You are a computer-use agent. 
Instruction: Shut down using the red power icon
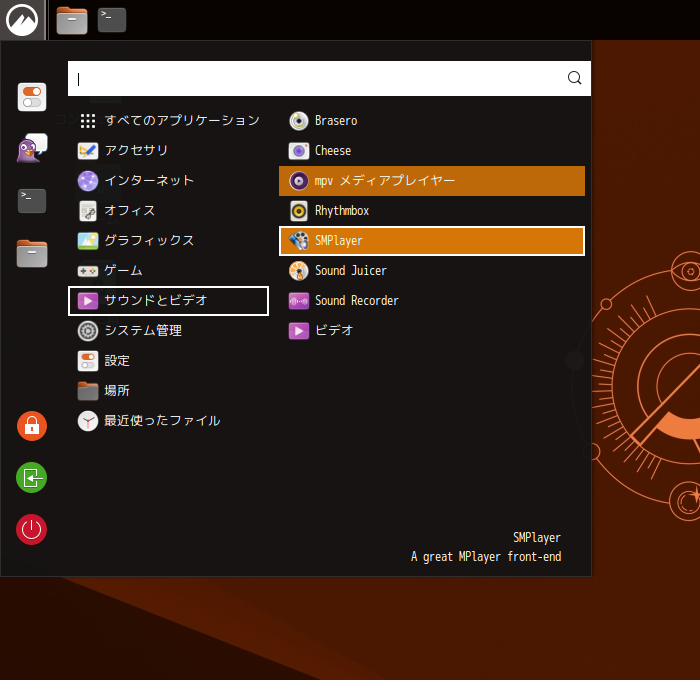(32, 530)
